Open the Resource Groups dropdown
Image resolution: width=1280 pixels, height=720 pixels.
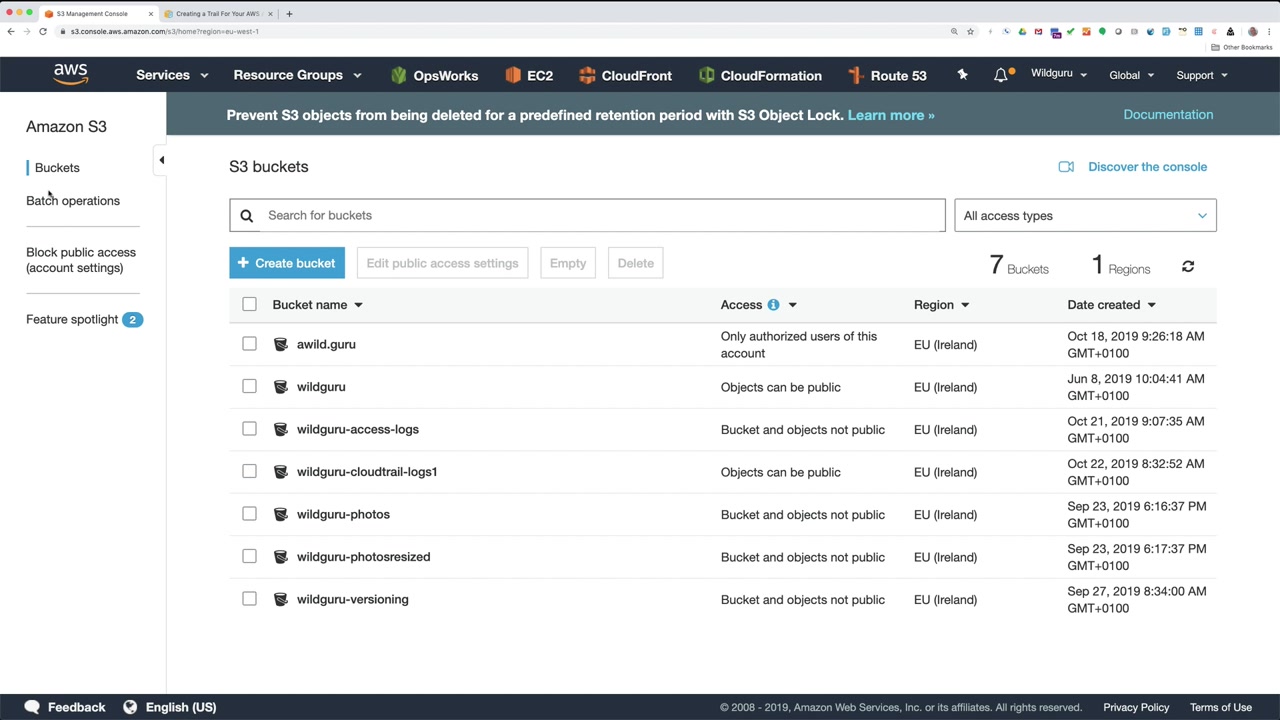tap(297, 75)
